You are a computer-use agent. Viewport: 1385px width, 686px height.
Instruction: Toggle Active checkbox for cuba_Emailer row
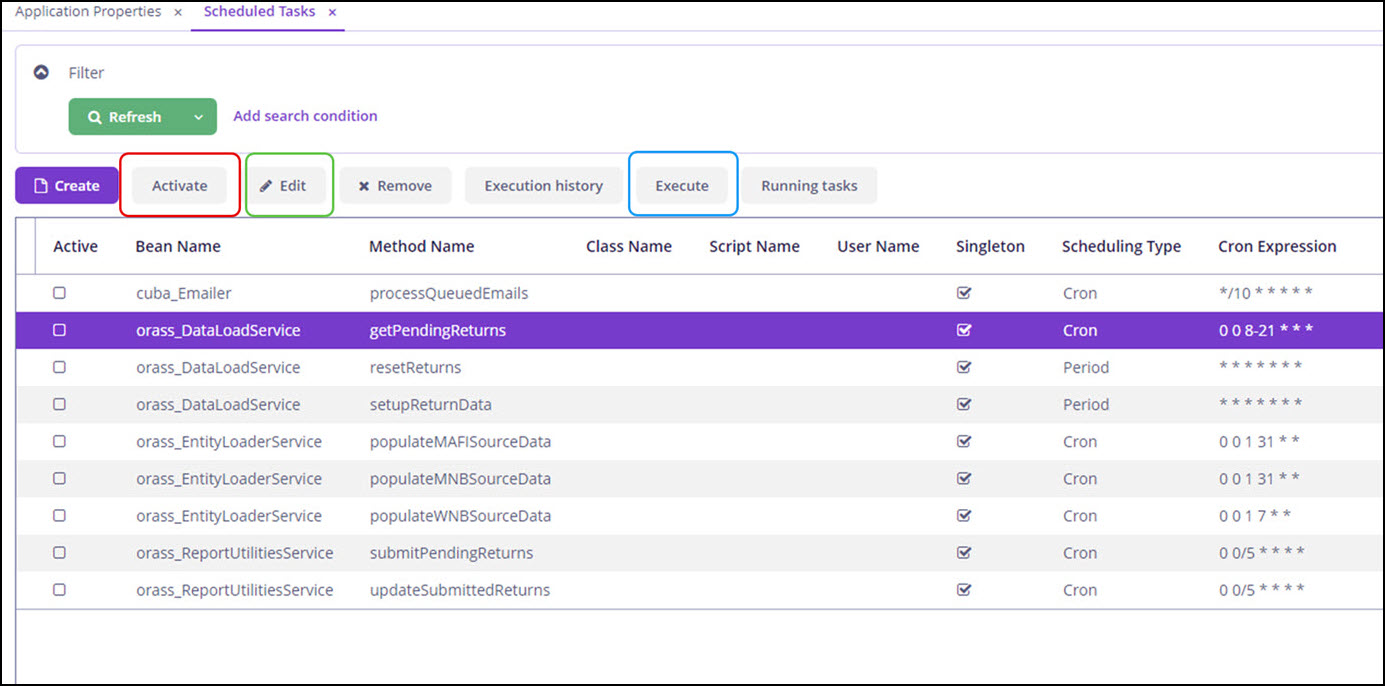pos(59,293)
